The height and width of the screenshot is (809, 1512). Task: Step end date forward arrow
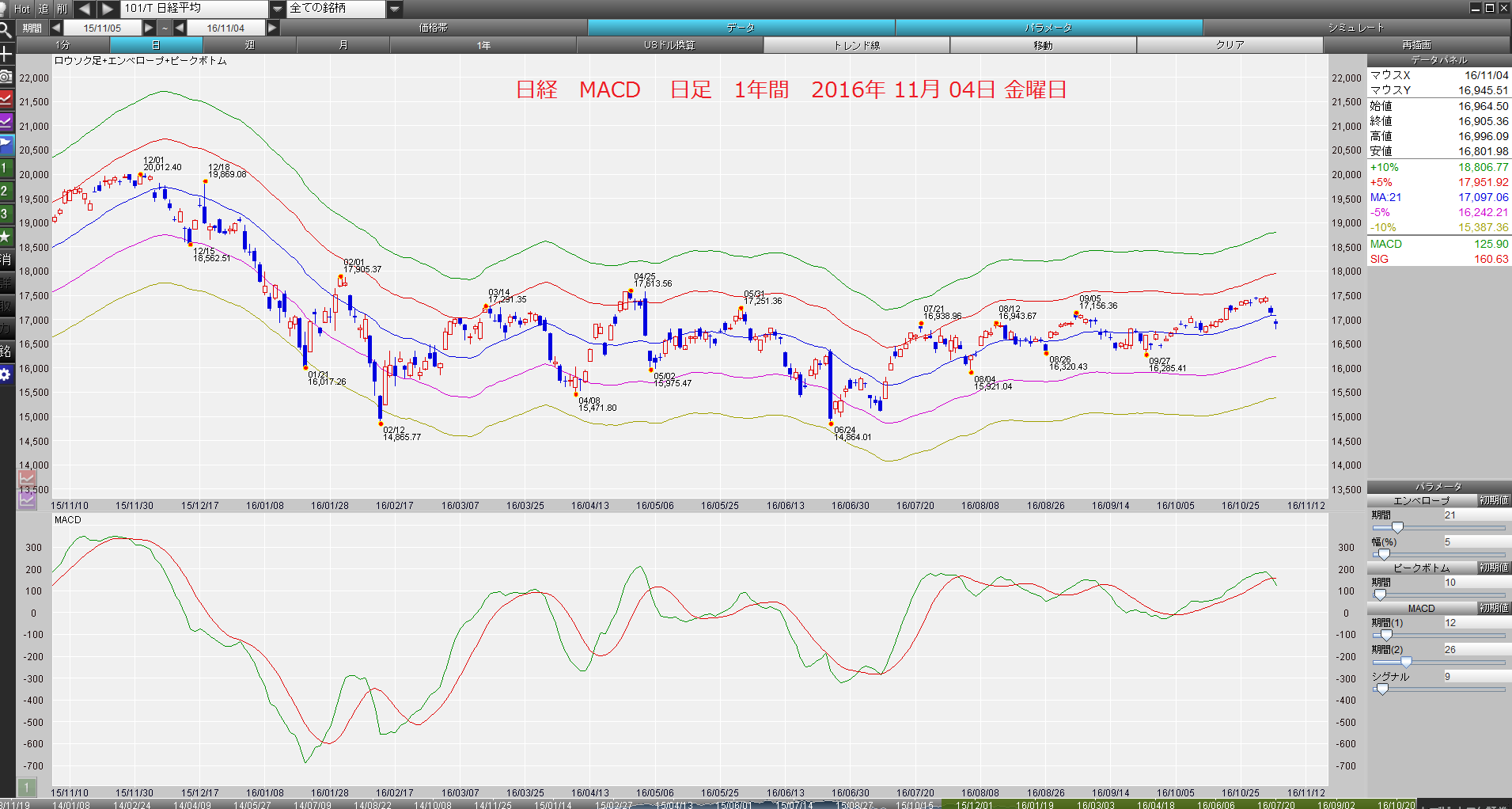click(x=272, y=28)
